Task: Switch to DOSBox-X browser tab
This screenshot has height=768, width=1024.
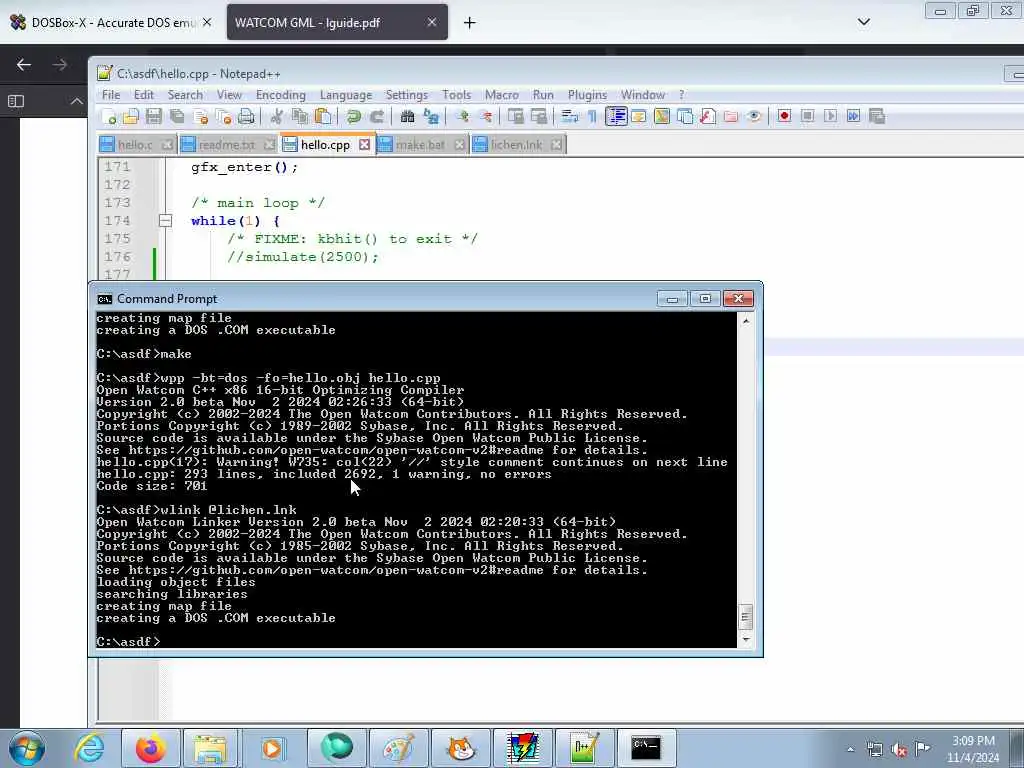Action: pyautogui.click(x=111, y=22)
